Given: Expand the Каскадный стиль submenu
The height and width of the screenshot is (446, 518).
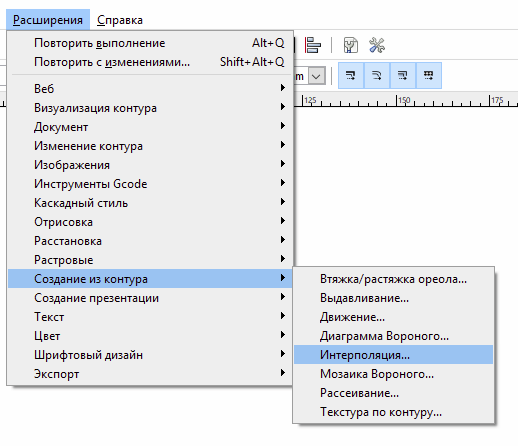Looking at the screenshot, I should coord(150,203).
